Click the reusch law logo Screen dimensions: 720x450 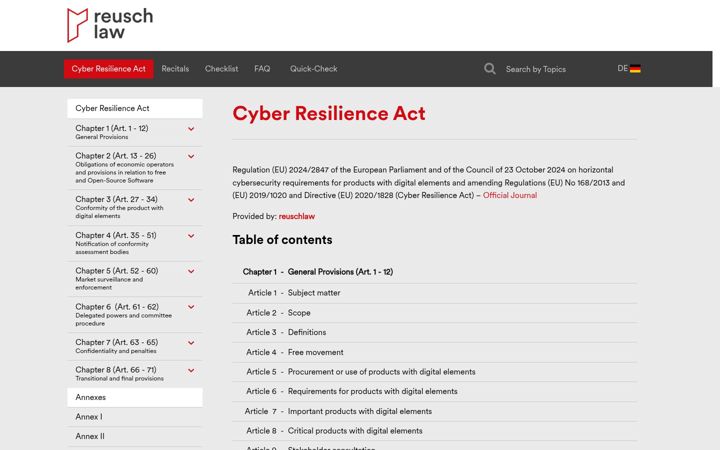click(110, 25)
